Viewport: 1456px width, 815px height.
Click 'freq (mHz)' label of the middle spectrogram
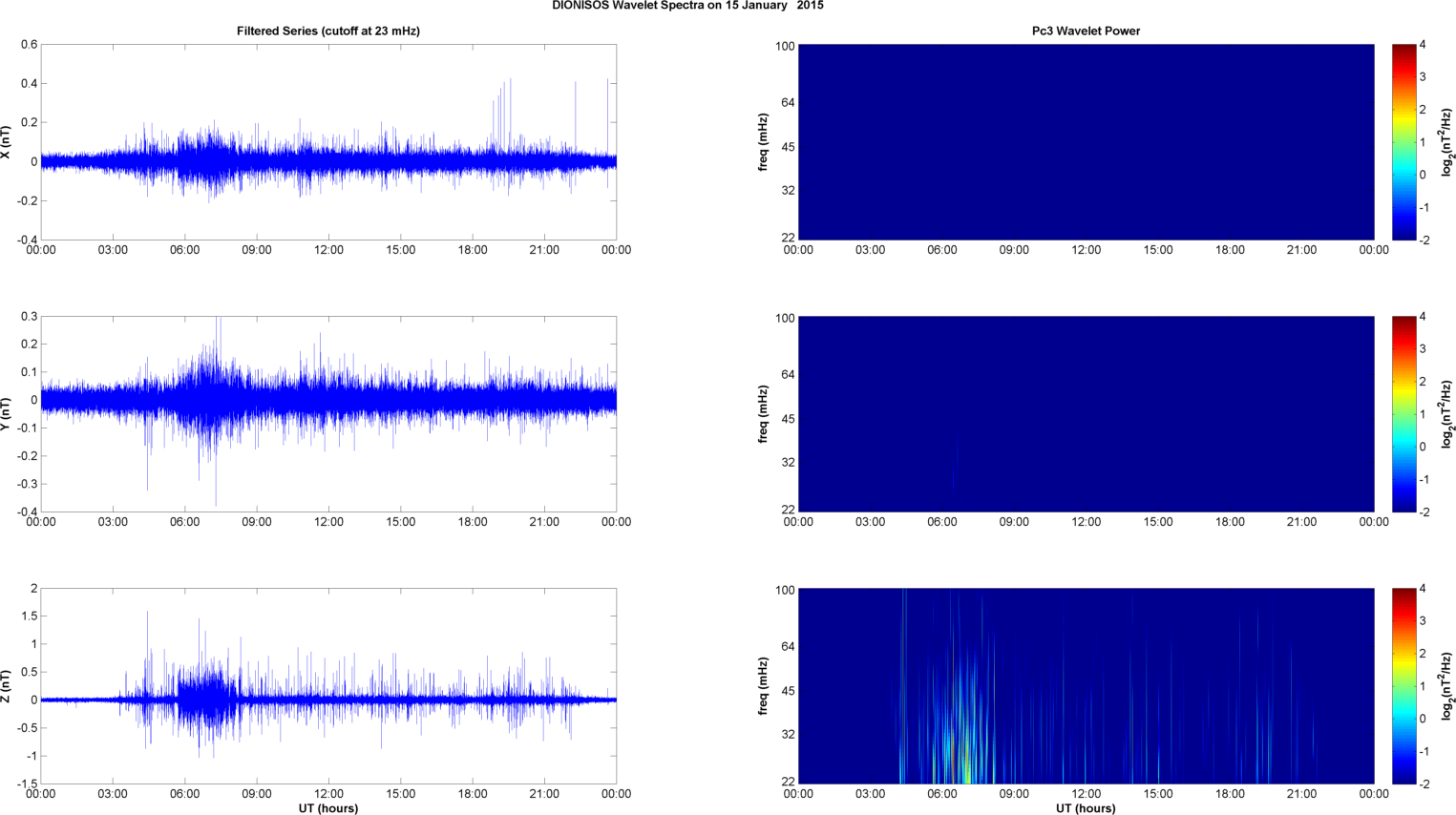pos(764,414)
